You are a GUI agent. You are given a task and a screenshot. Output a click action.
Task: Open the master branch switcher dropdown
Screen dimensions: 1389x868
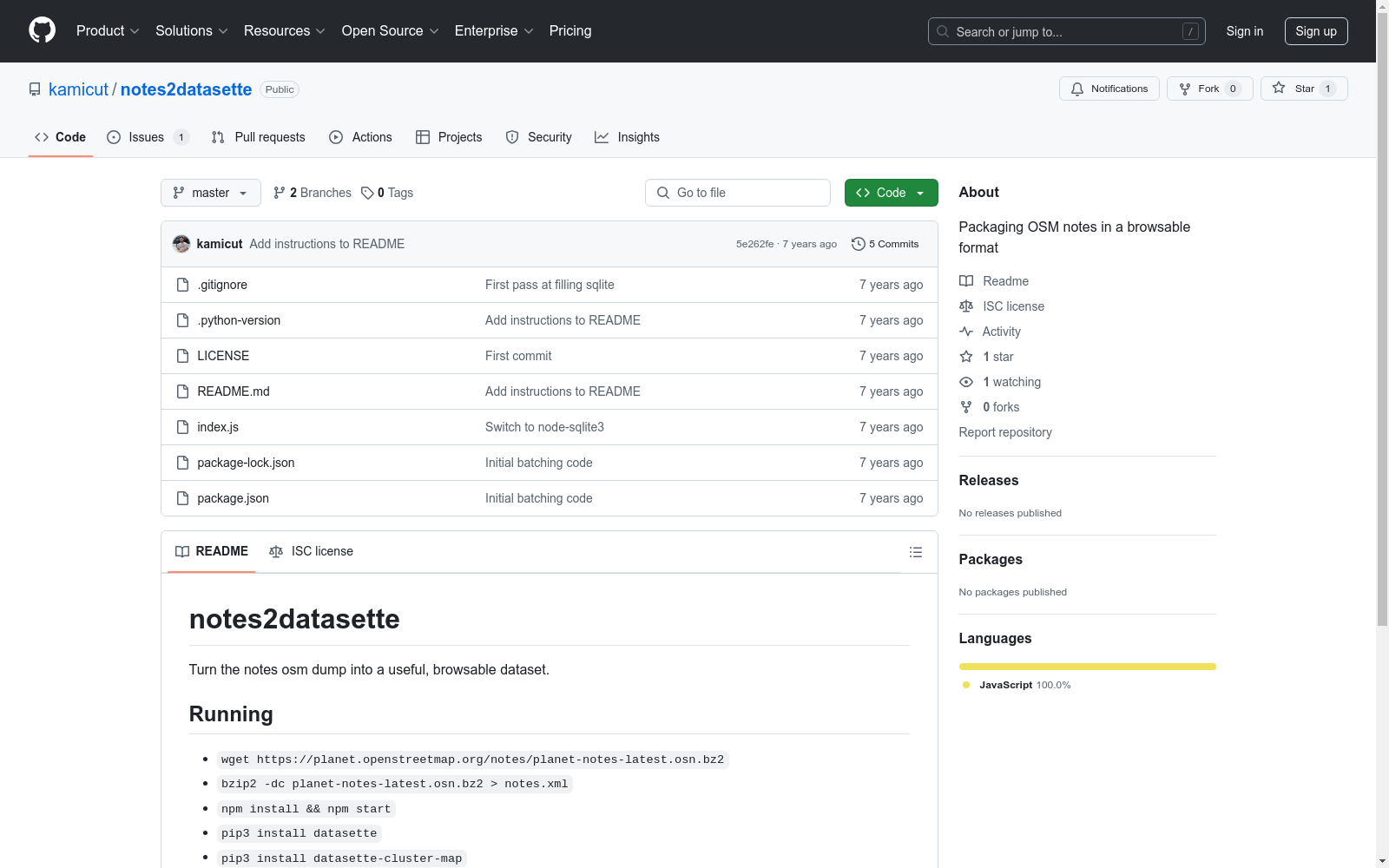(211, 193)
